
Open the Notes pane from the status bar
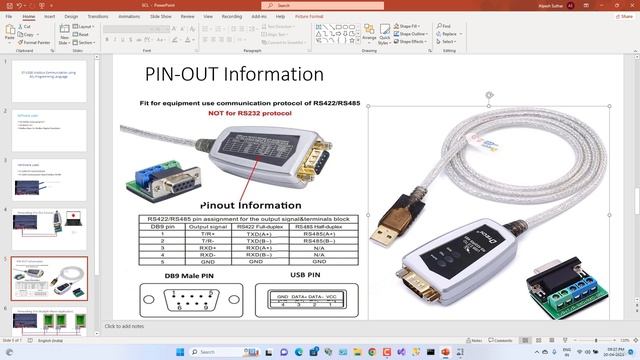pos(474,340)
